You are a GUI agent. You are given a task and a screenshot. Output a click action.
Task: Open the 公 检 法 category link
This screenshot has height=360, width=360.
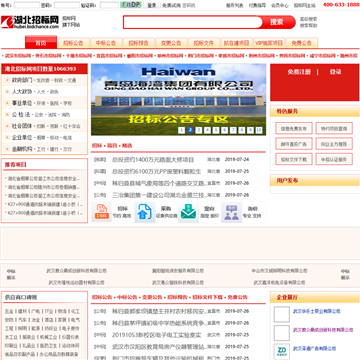tap(21, 115)
